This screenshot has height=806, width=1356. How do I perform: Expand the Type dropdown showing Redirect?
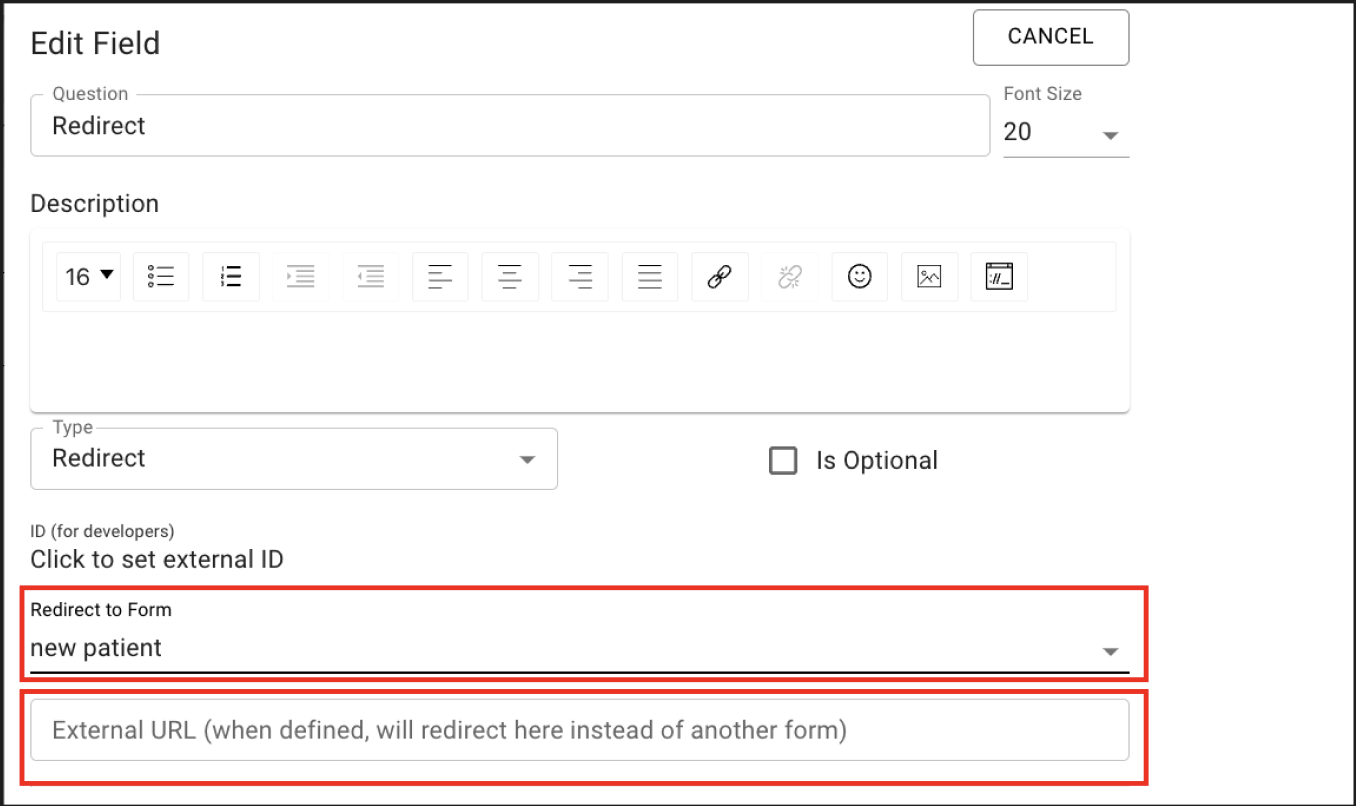point(294,459)
